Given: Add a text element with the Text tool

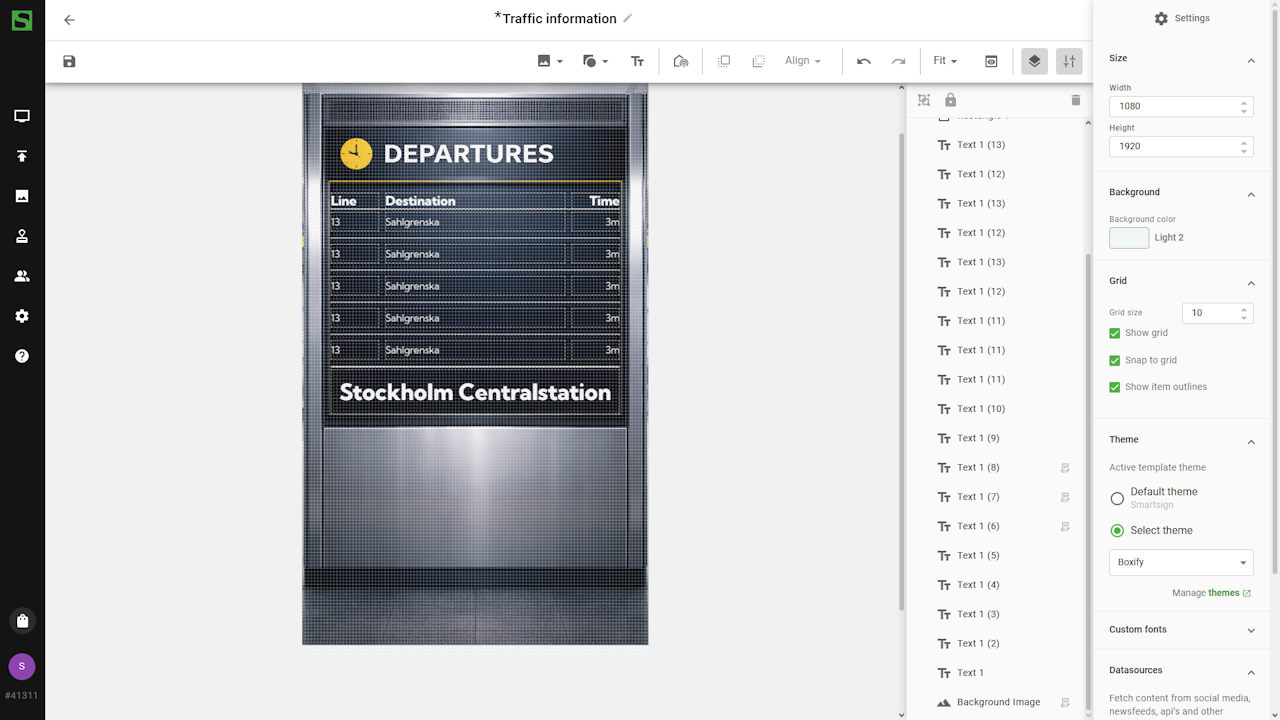Looking at the screenshot, I should tap(637, 61).
